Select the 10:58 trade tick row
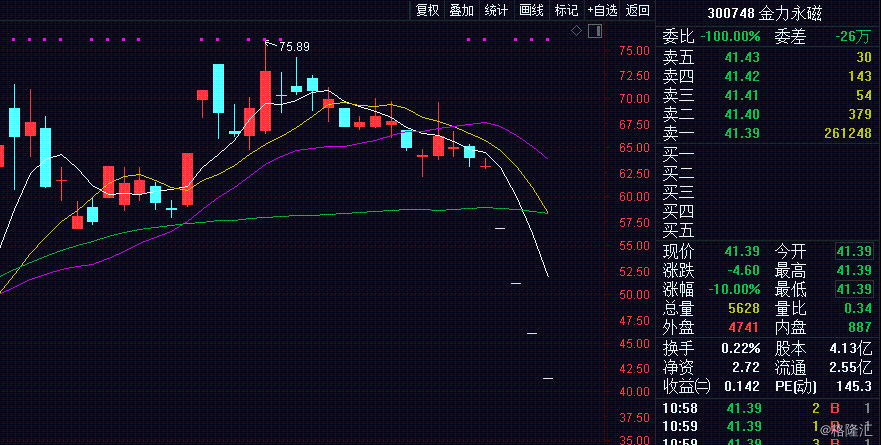 coord(768,408)
